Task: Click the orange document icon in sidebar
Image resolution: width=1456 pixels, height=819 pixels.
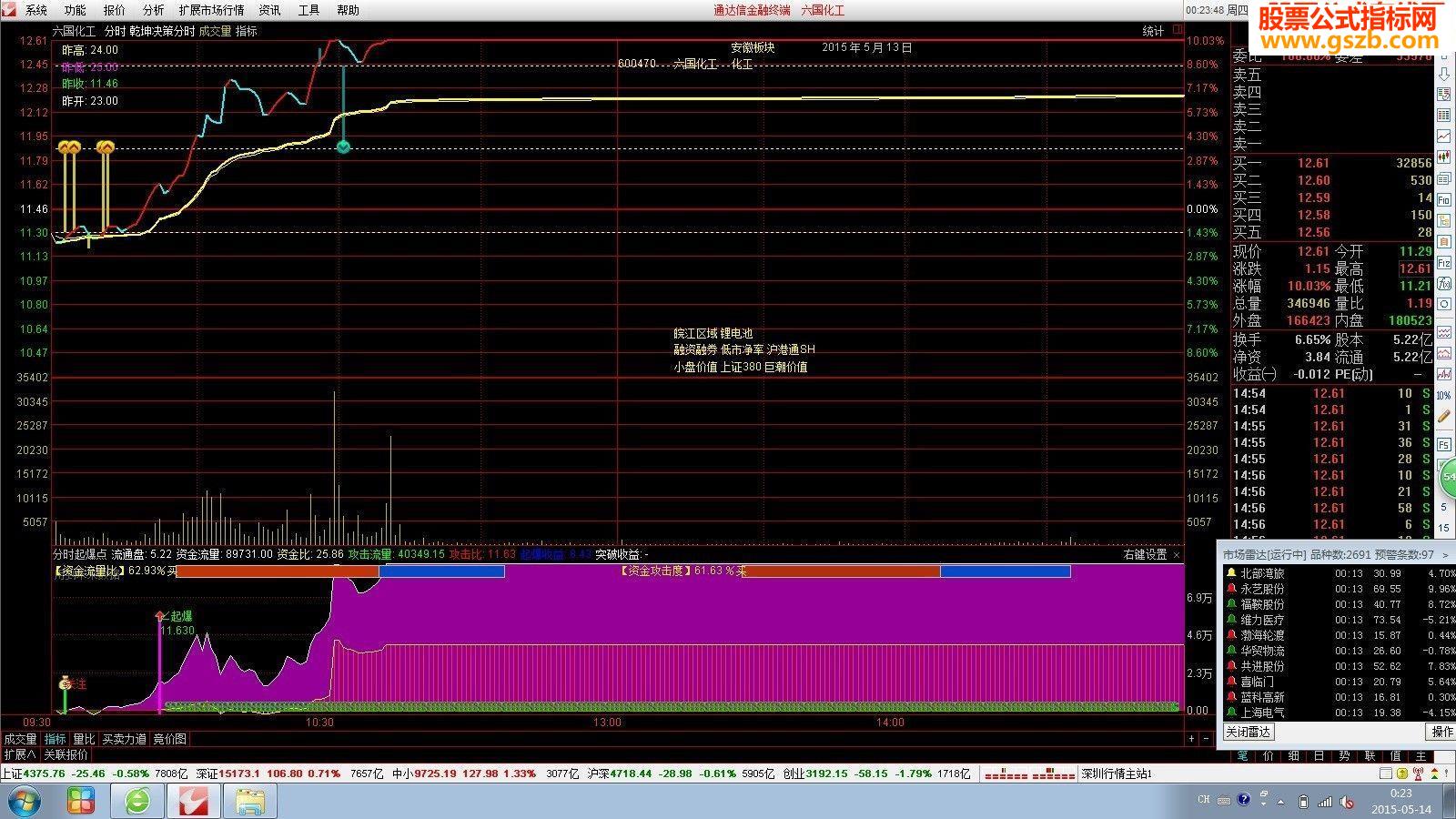Action: (x=1444, y=241)
